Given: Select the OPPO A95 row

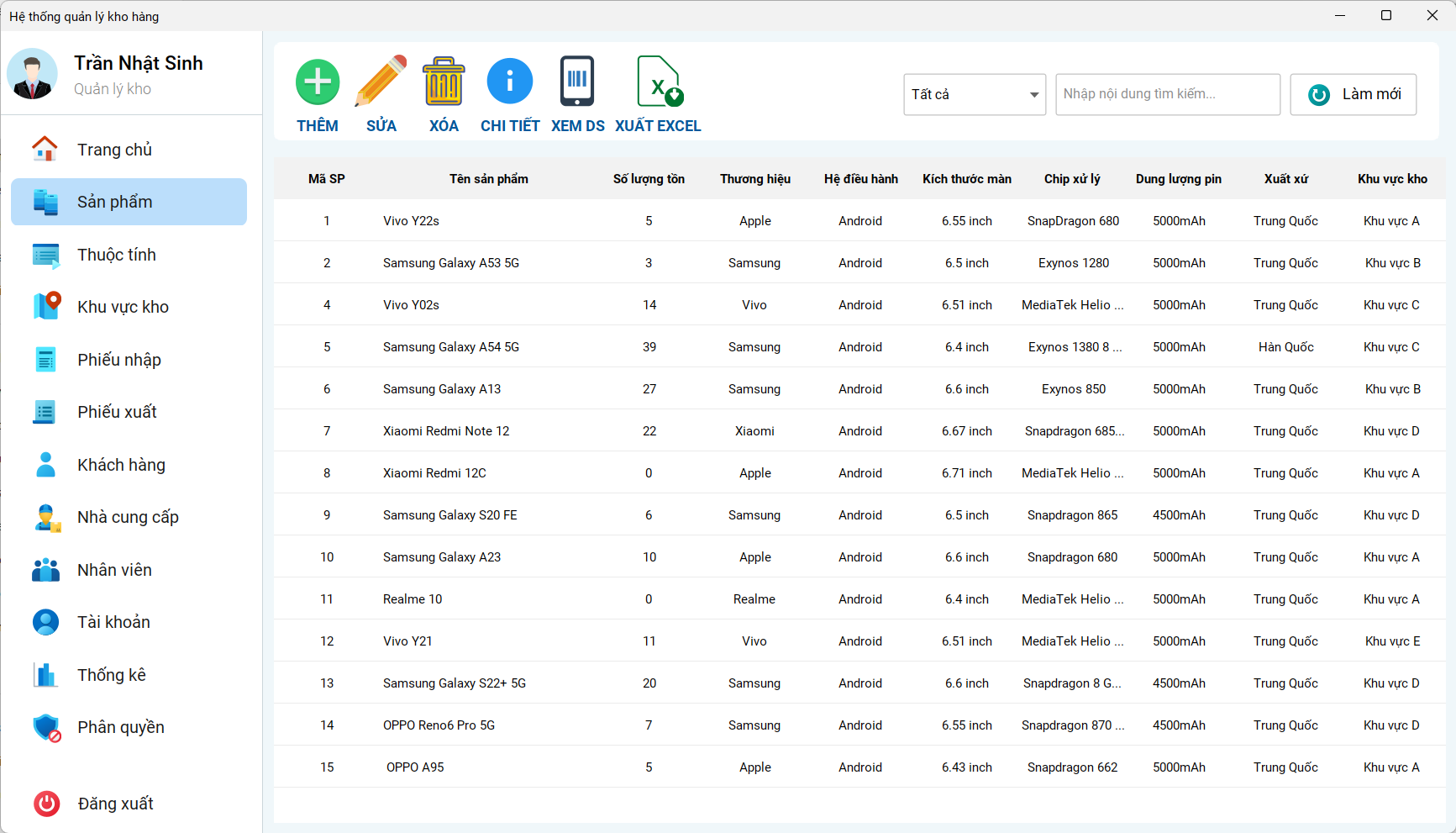Looking at the screenshot, I should click(859, 767).
